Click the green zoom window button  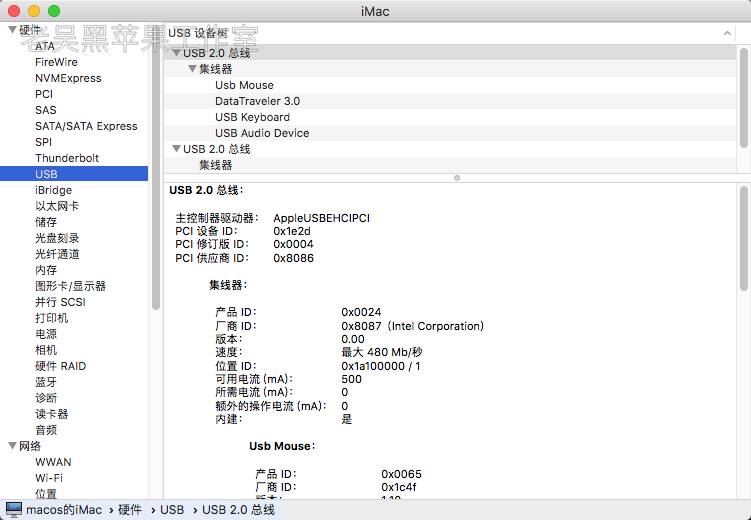[x=54, y=11]
